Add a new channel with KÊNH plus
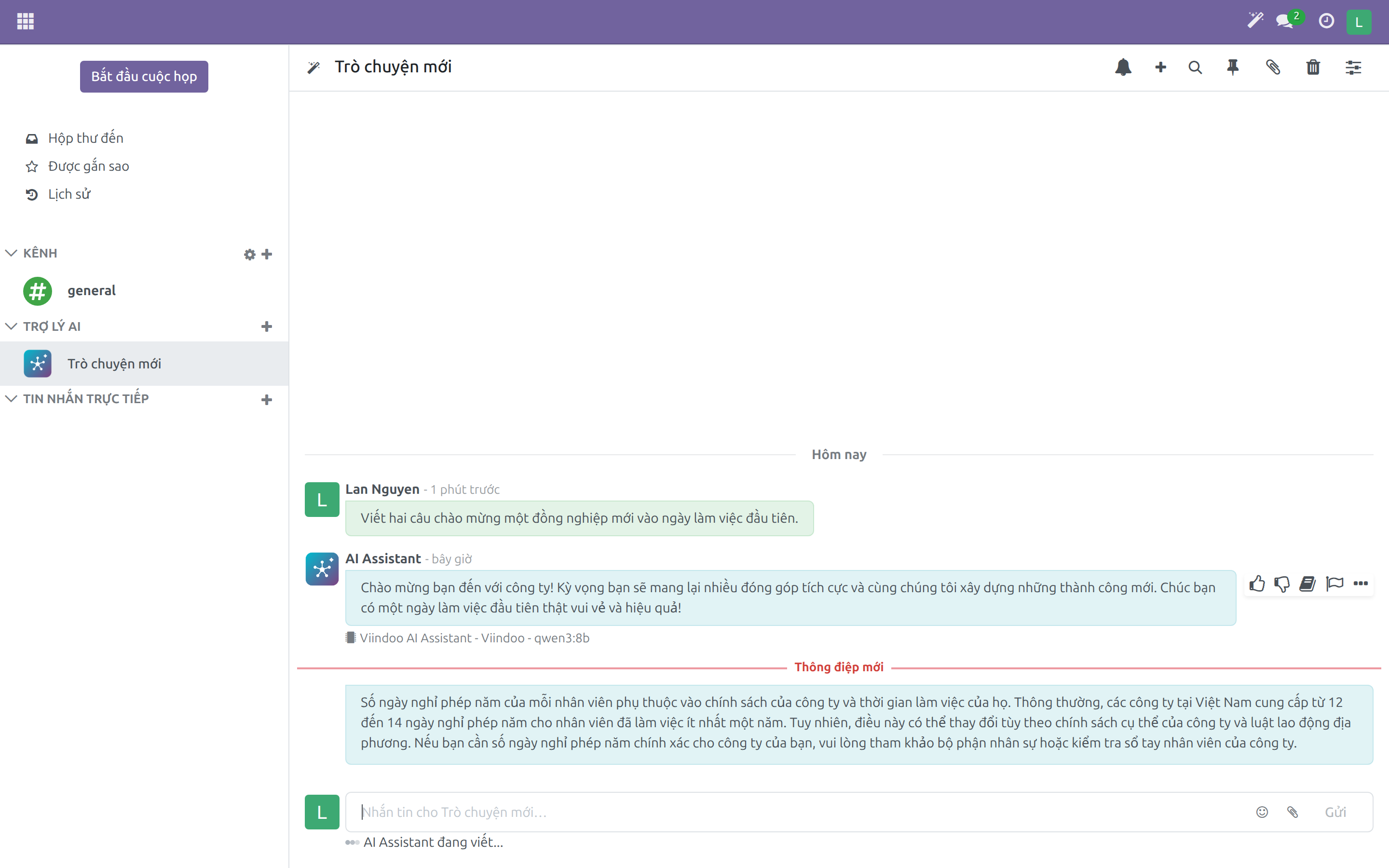The height and width of the screenshot is (868, 1389). (x=266, y=254)
